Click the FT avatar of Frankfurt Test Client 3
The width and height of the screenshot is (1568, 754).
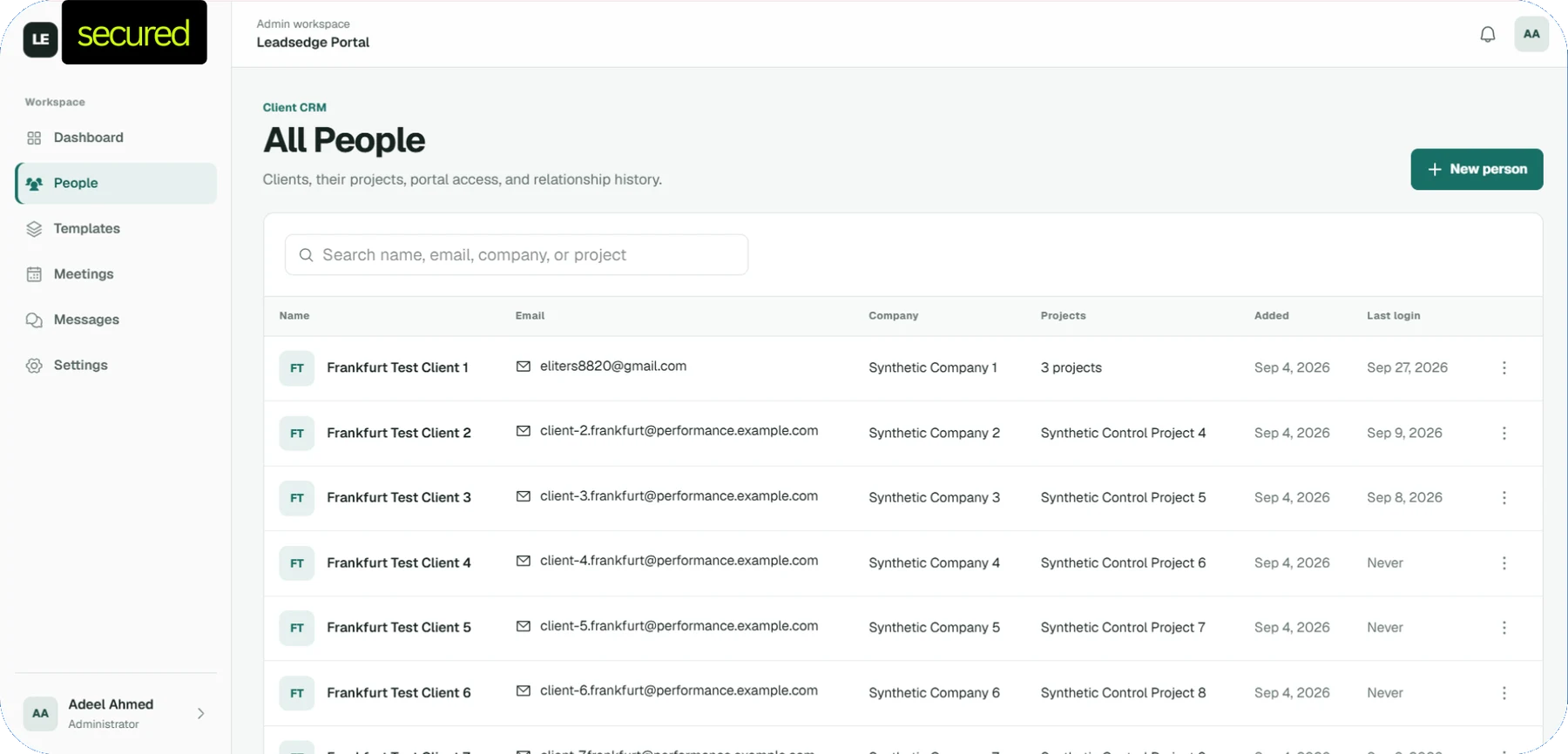click(297, 498)
